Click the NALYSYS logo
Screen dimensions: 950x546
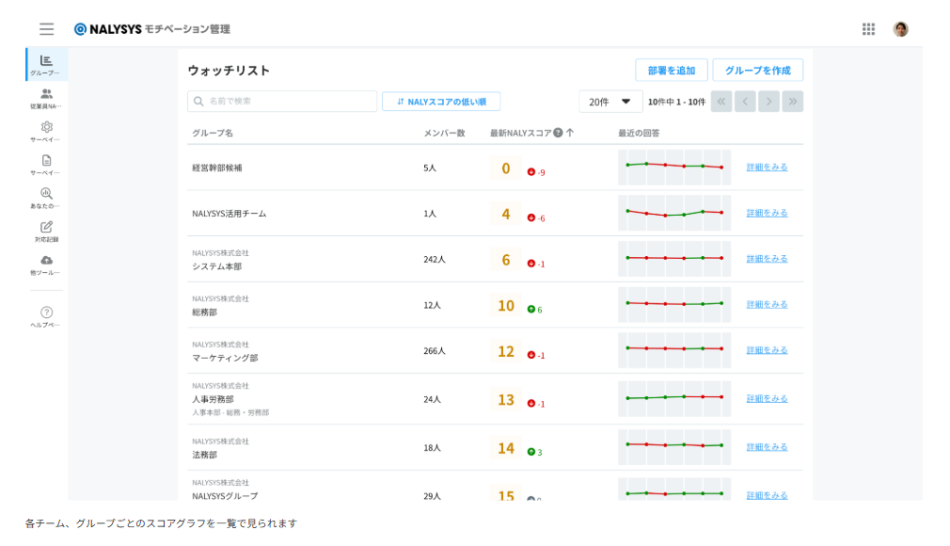click(x=151, y=29)
